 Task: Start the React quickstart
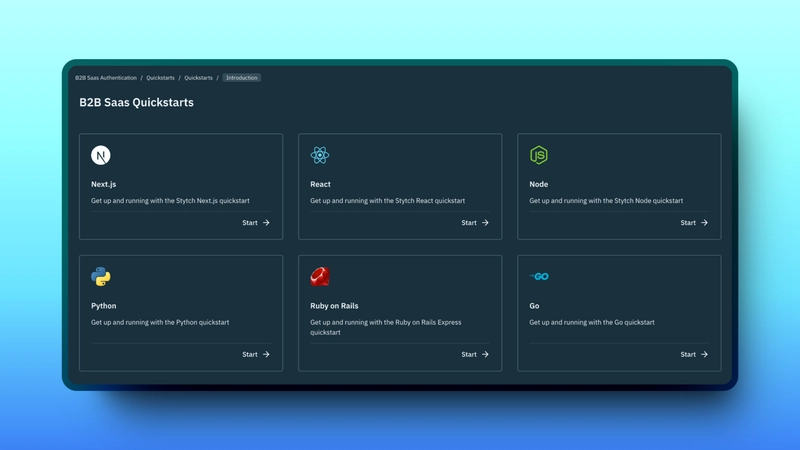475,222
